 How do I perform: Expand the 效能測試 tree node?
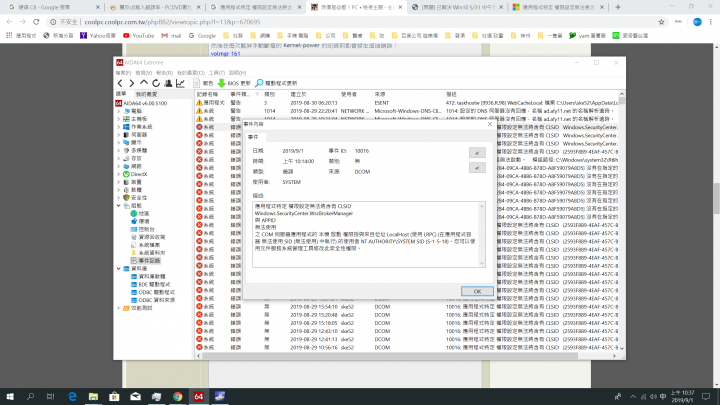click(119, 308)
